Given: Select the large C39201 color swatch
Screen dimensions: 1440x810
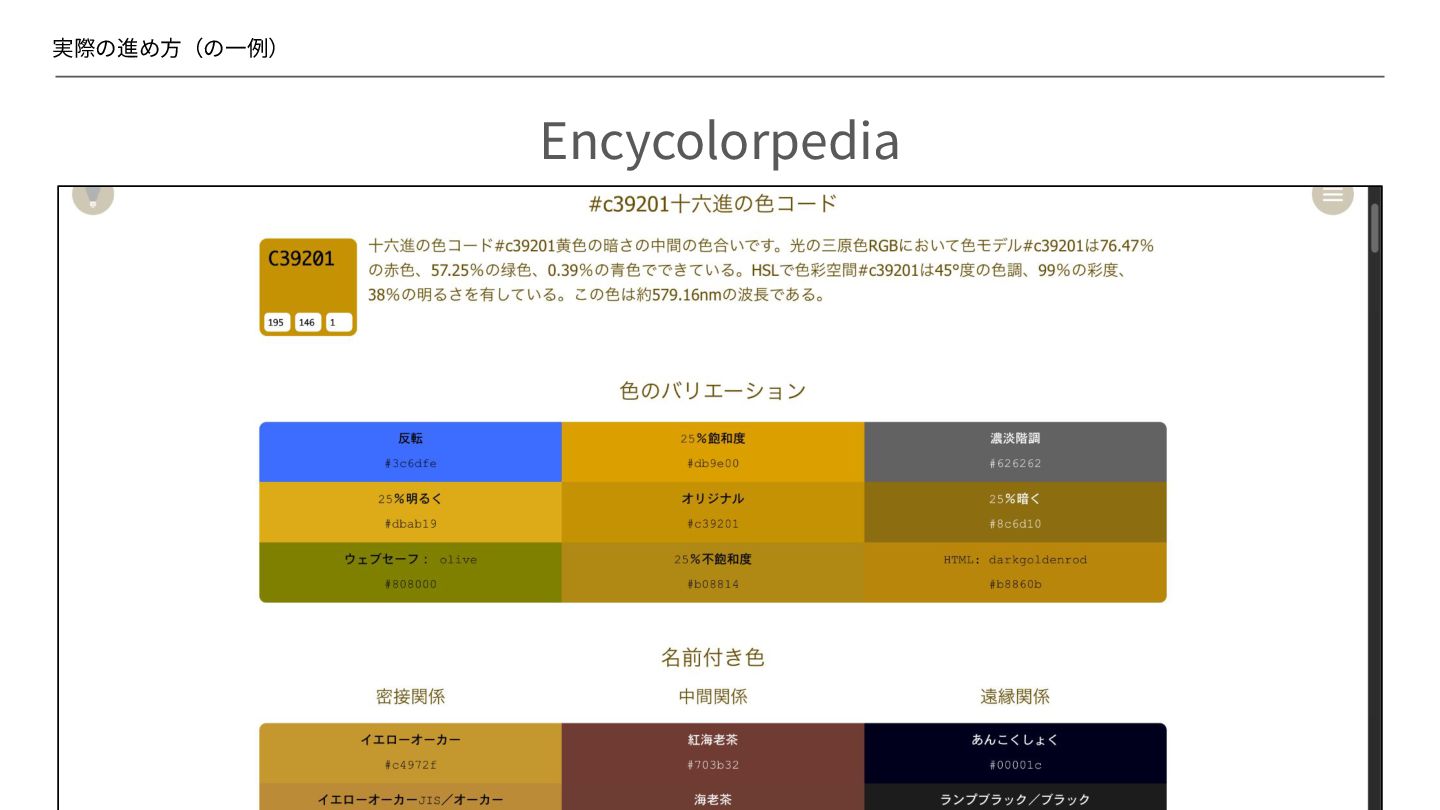Looking at the screenshot, I should (x=308, y=287).
